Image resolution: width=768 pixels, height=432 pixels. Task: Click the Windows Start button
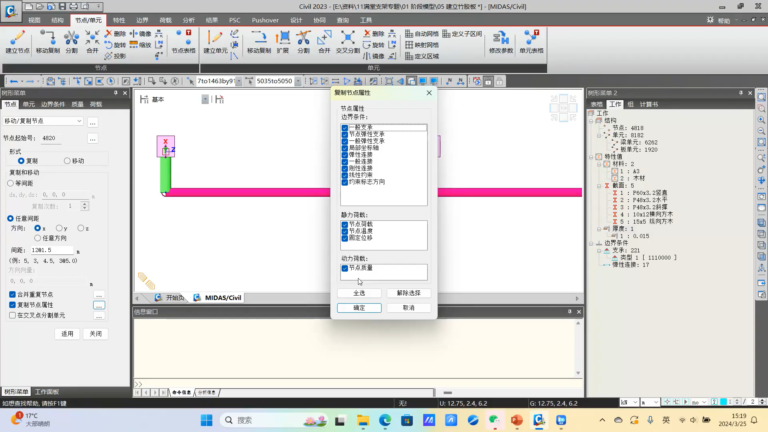206,420
